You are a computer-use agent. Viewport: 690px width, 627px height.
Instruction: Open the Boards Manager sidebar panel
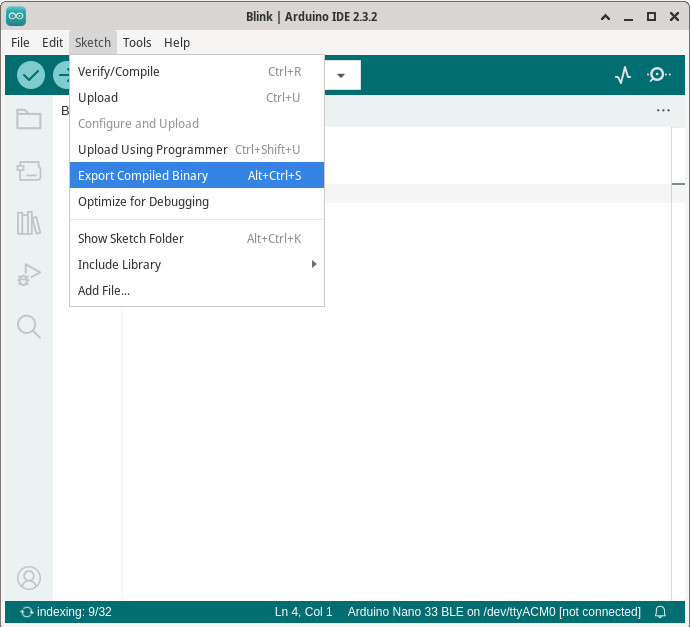[x=29, y=171]
